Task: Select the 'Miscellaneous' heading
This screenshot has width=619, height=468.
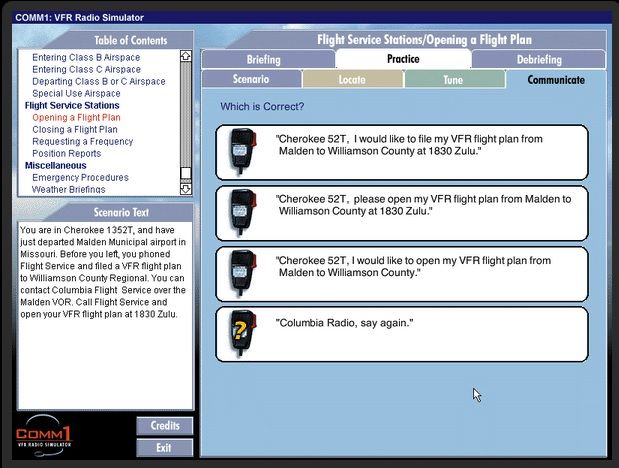Action: tap(56, 165)
